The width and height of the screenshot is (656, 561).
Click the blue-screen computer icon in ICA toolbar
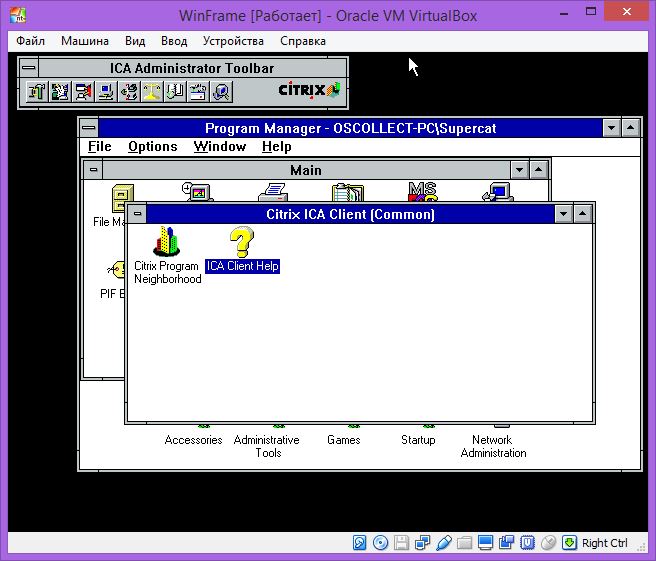(x=106, y=91)
